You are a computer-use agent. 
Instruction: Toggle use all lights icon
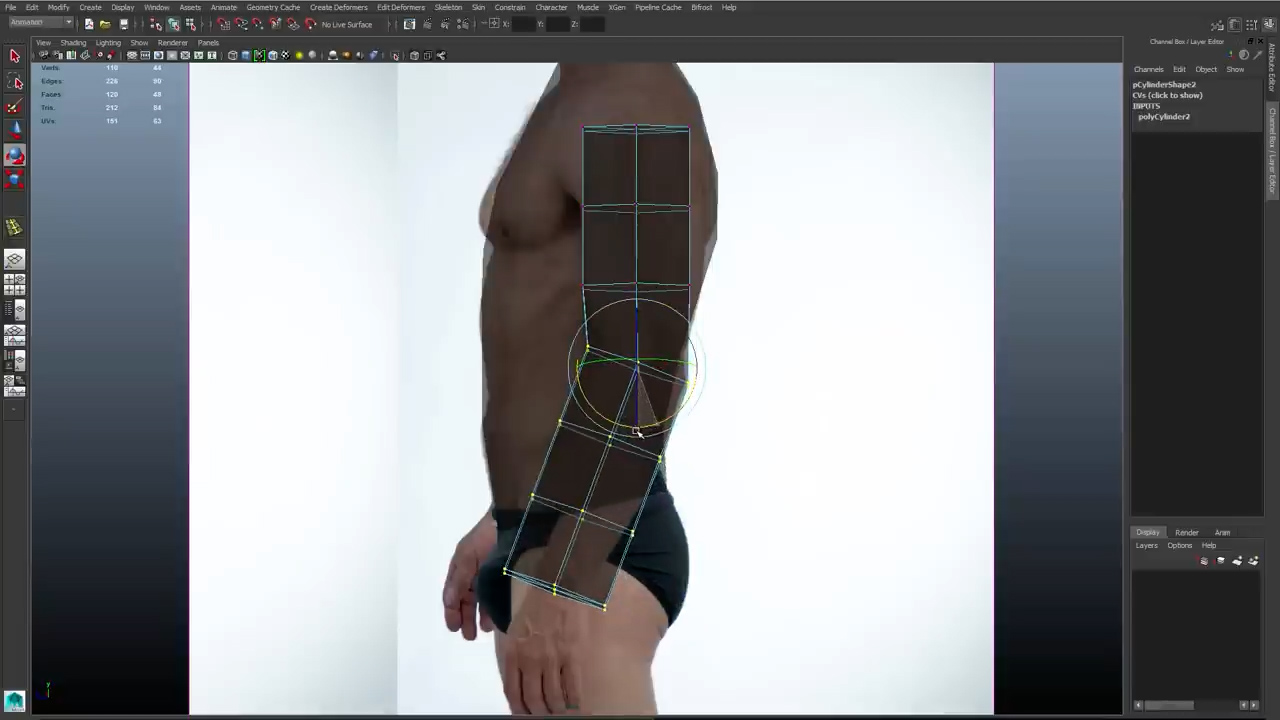[x=299, y=55]
